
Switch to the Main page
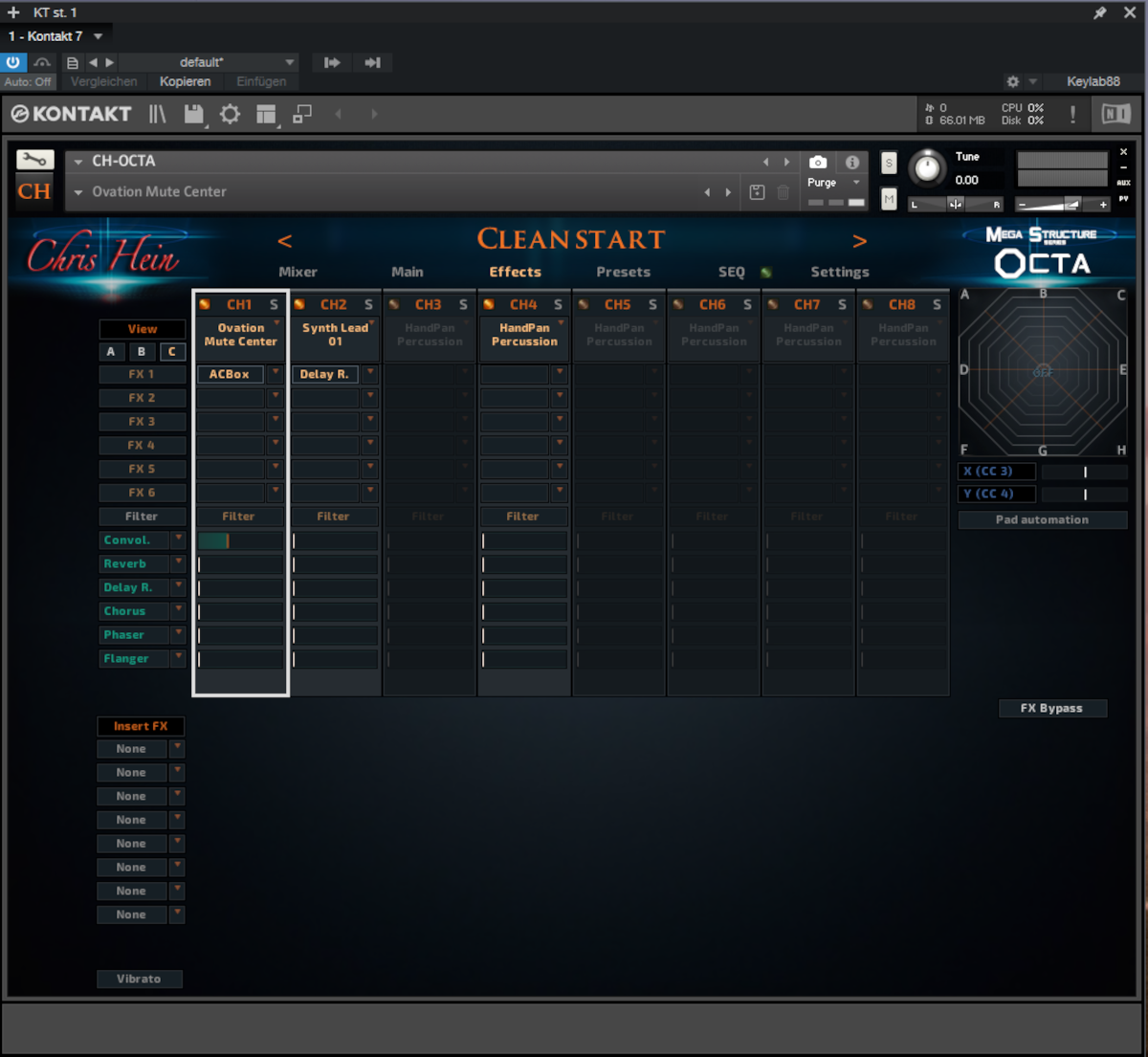pos(408,272)
